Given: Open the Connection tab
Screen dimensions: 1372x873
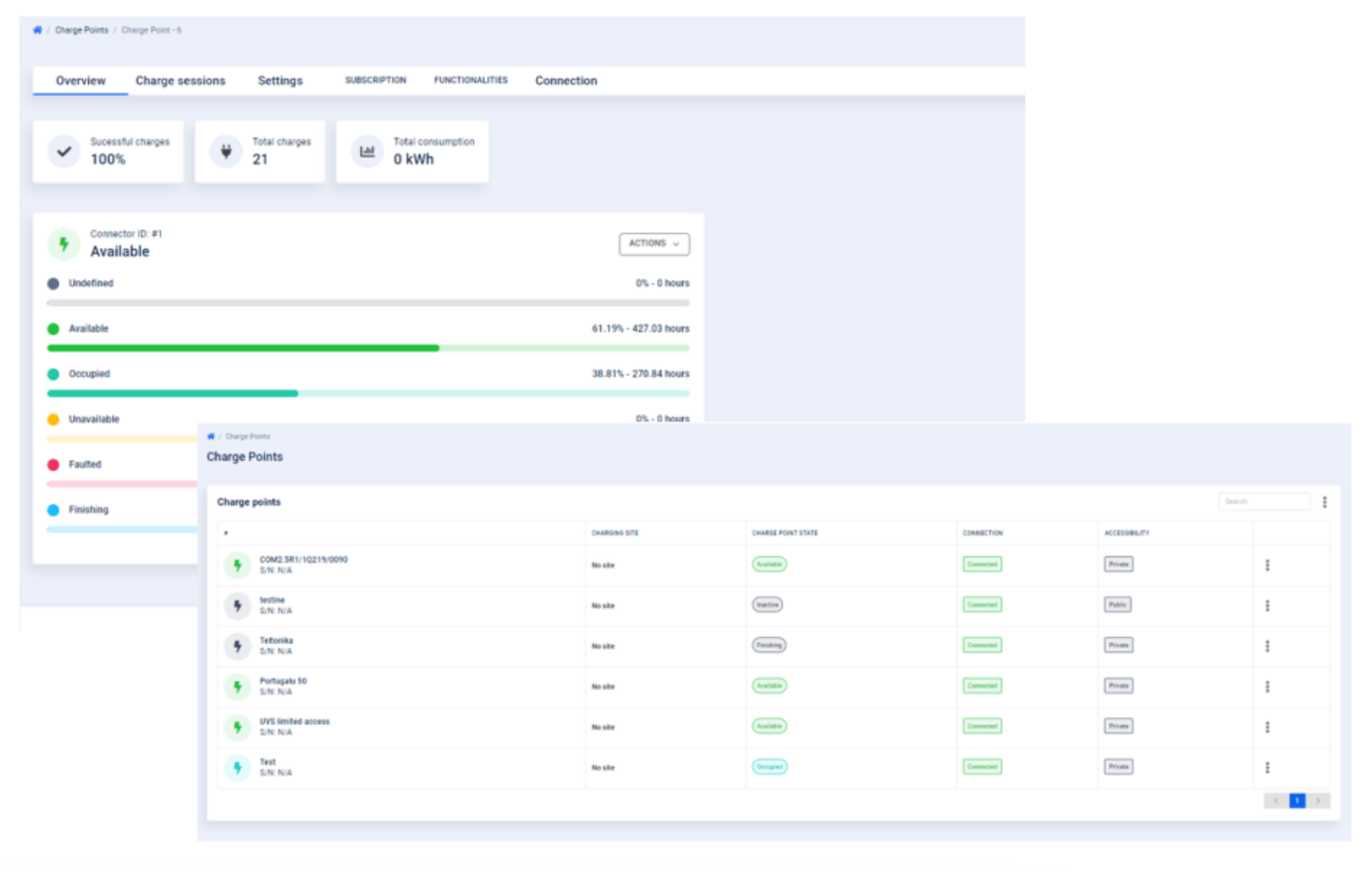Looking at the screenshot, I should [566, 81].
